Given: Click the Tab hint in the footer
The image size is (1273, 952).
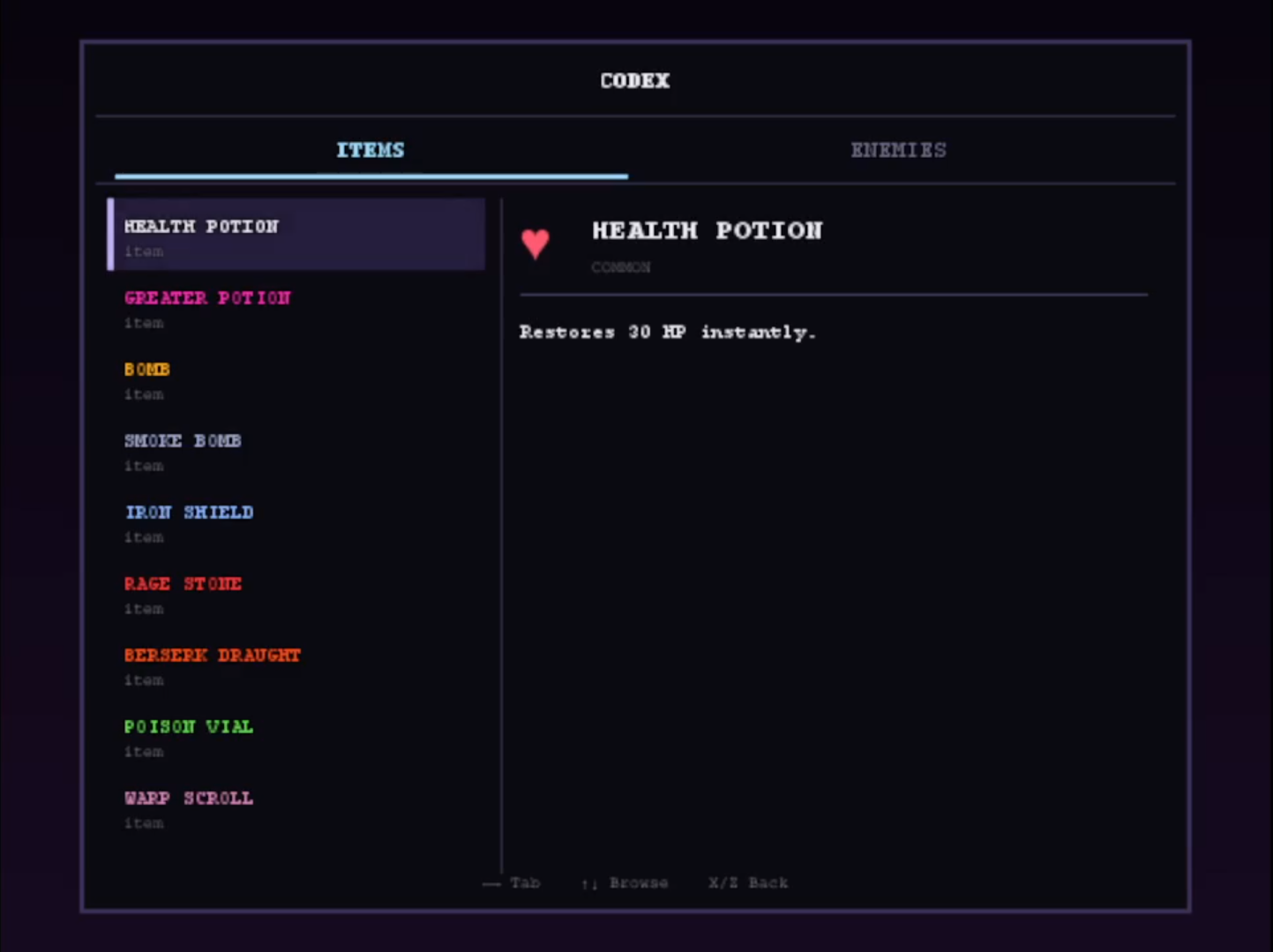Looking at the screenshot, I should [x=512, y=882].
